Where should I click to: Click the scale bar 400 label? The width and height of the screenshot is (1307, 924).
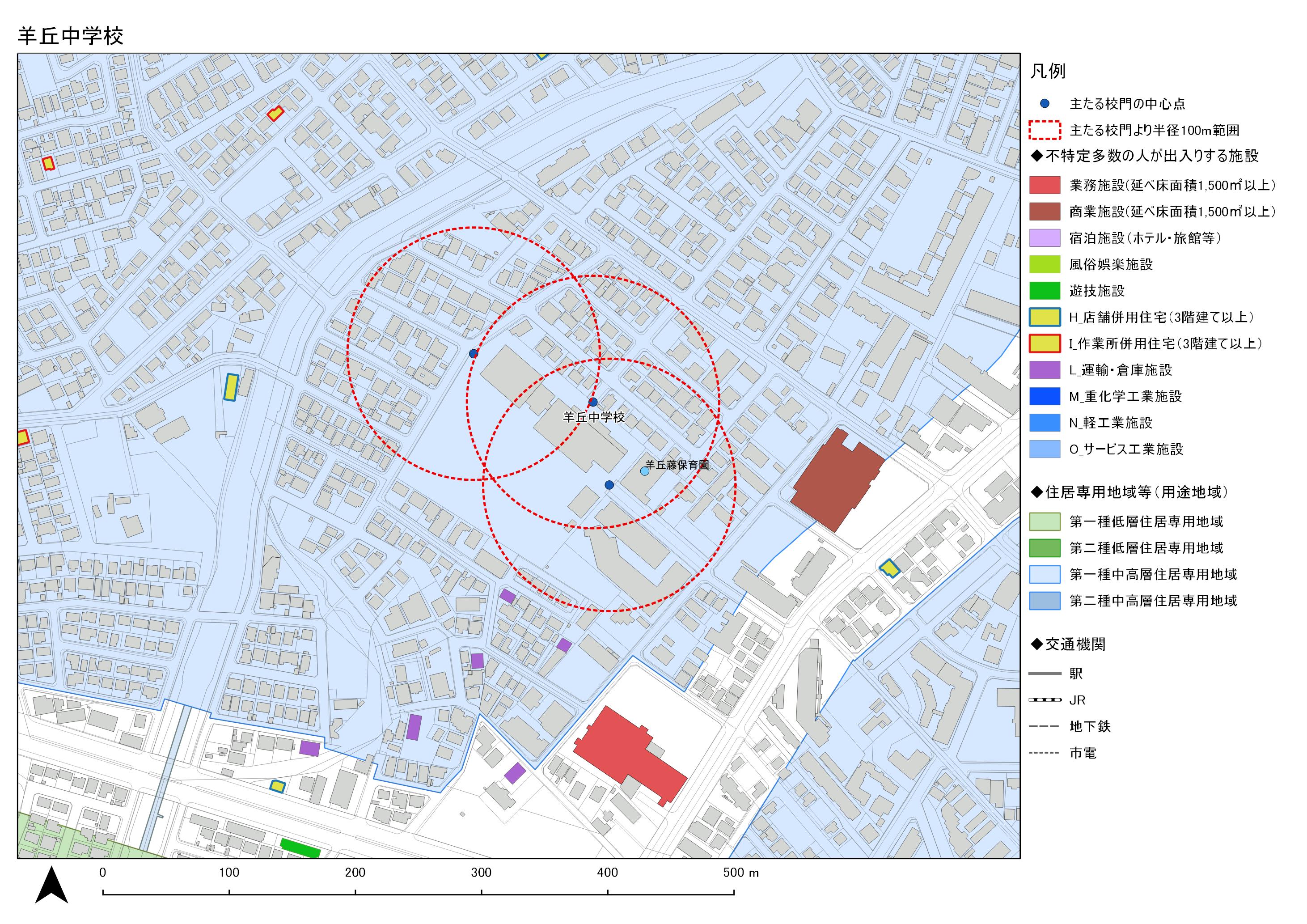607,873
